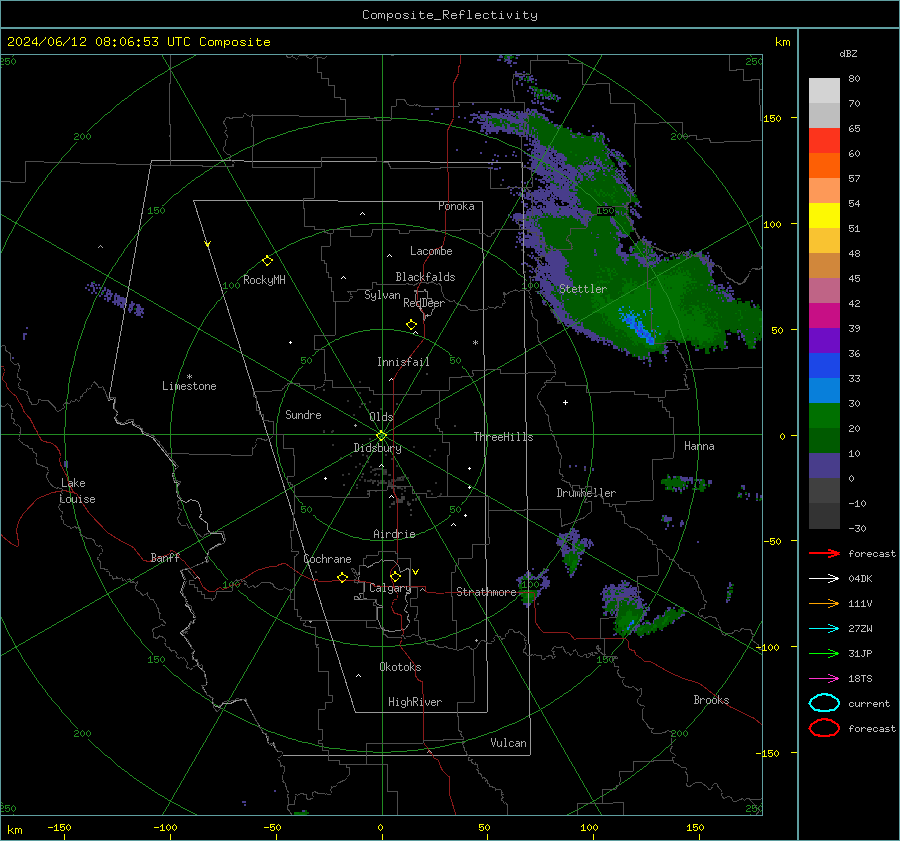The image size is (900, 841).
Task: Click the Stettler label on the map
Action: point(583,289)
